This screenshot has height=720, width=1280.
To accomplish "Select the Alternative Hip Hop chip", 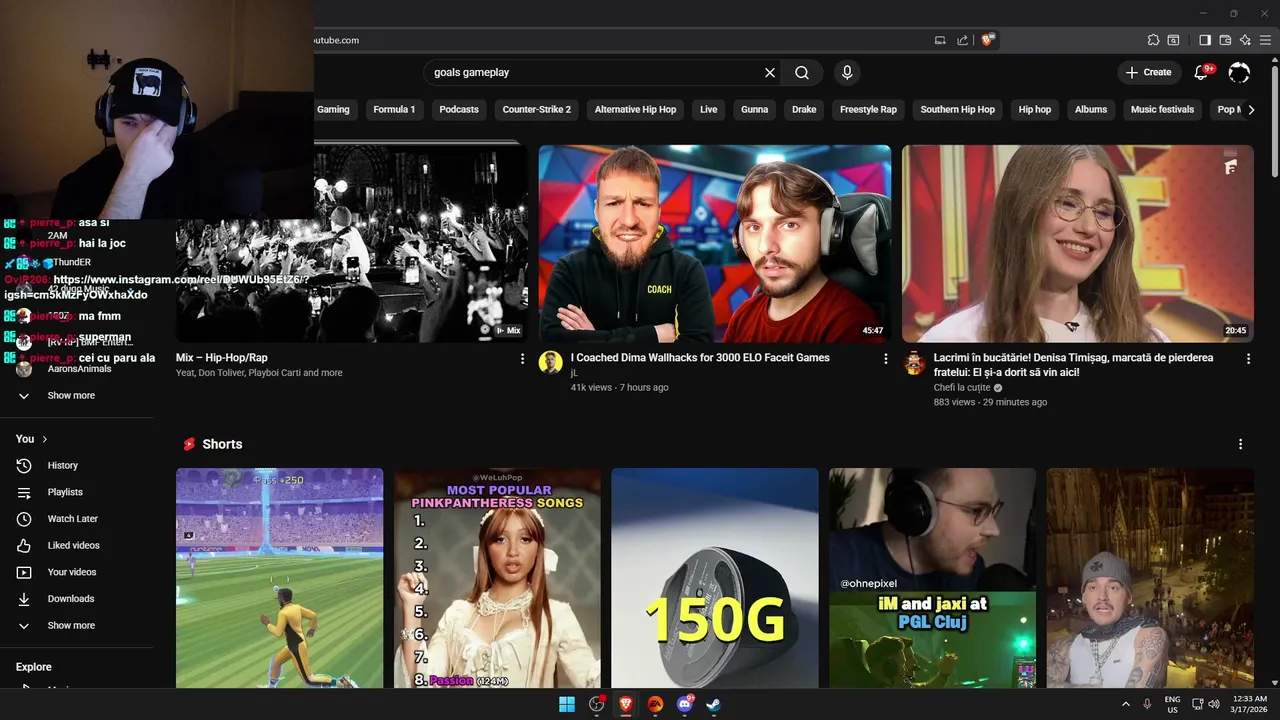I will coord(635,109).
